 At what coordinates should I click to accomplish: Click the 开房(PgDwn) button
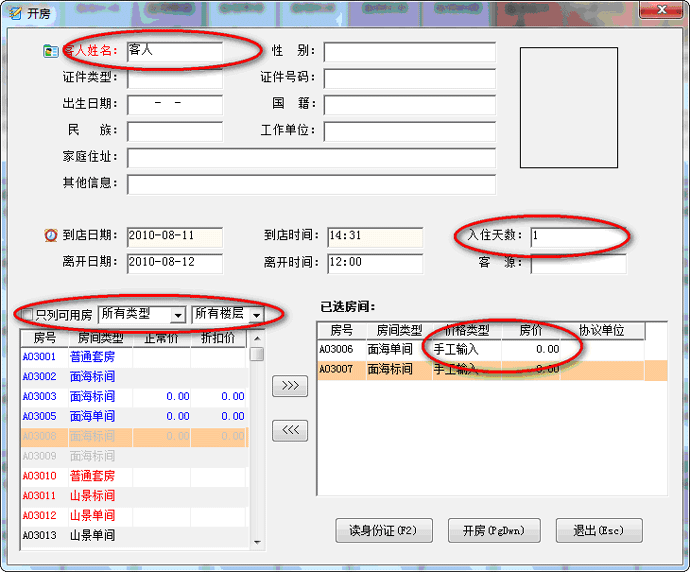494,530
